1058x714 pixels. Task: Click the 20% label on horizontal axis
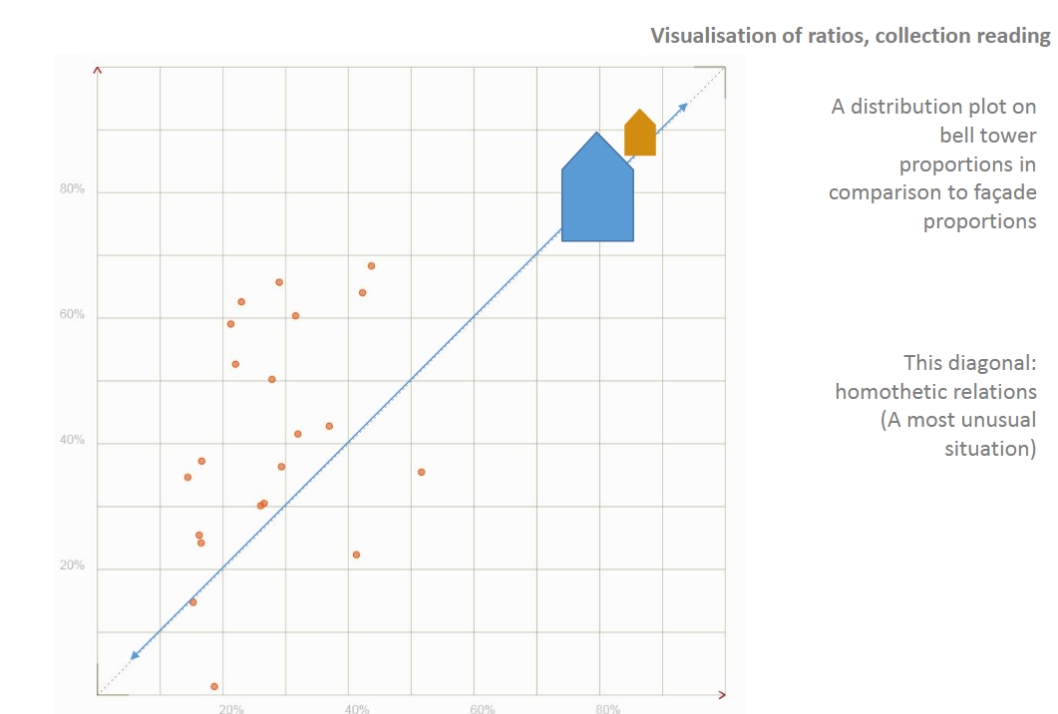(231, 709)
